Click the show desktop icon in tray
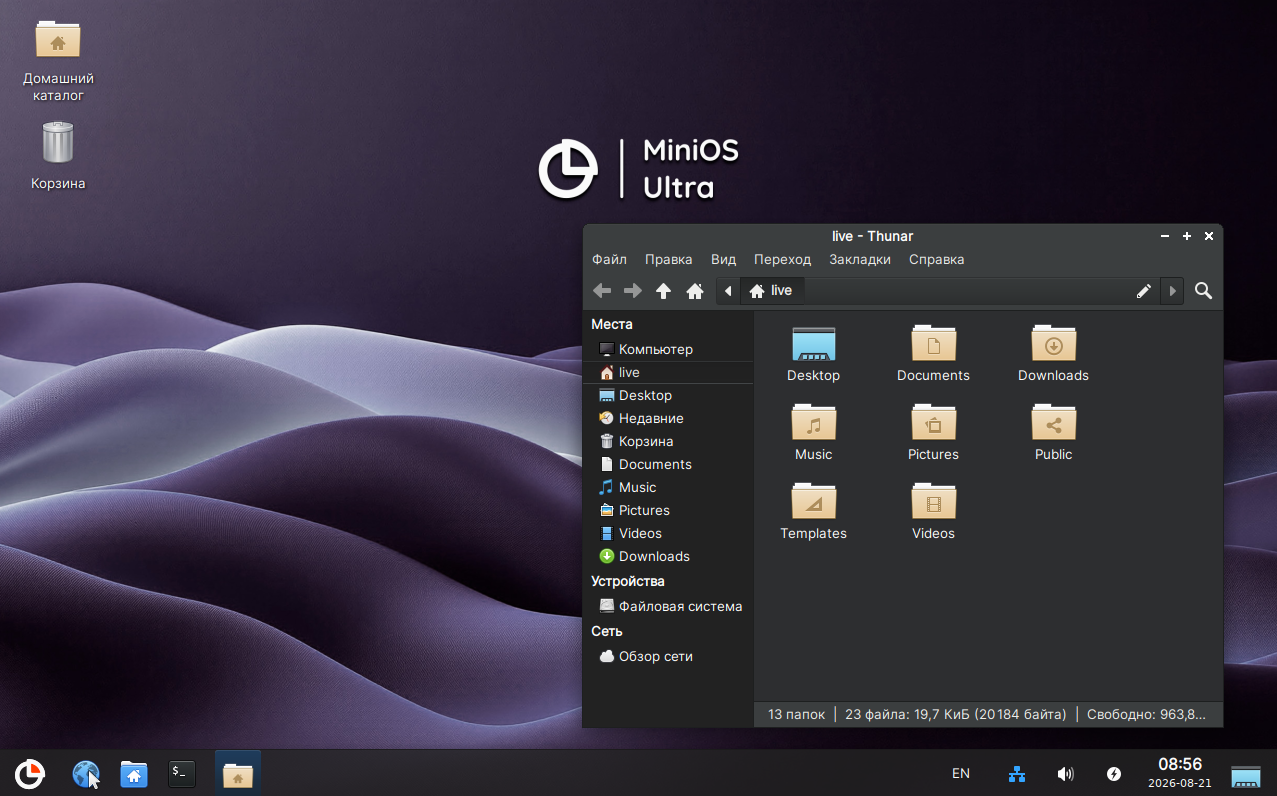Image resolution: width=1277 pixels, height=796 pixels. [1246, 775]
